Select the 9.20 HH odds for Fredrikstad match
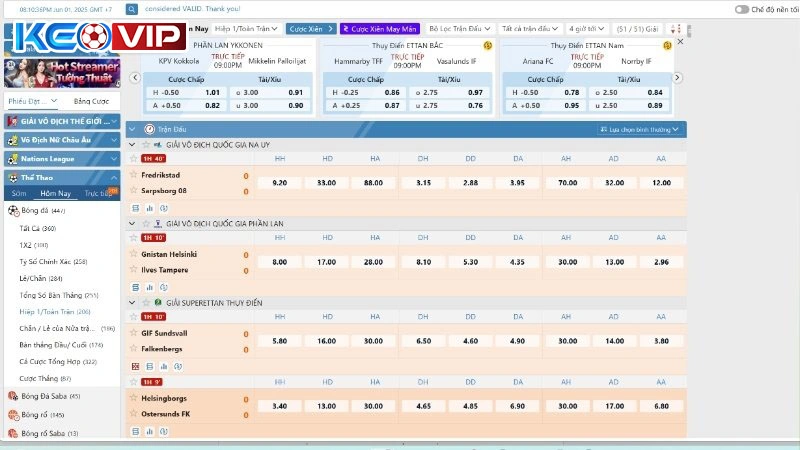The image size is (800, 450). pos(279,183)
